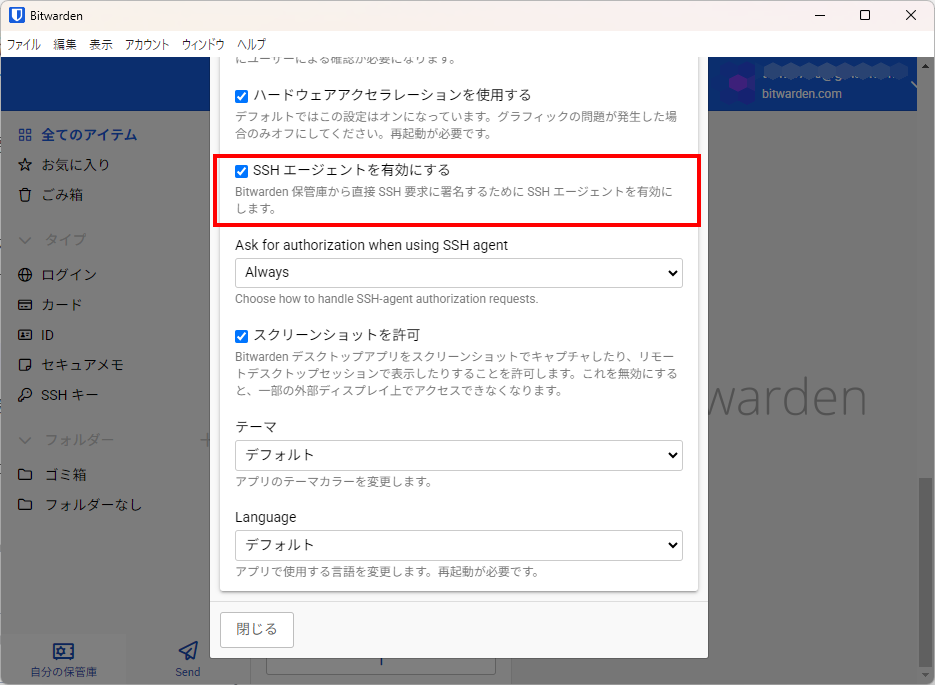Click the 自分の保管庫 vault icon
Screen dimensions: 935x685
click(x=63, y=651)
